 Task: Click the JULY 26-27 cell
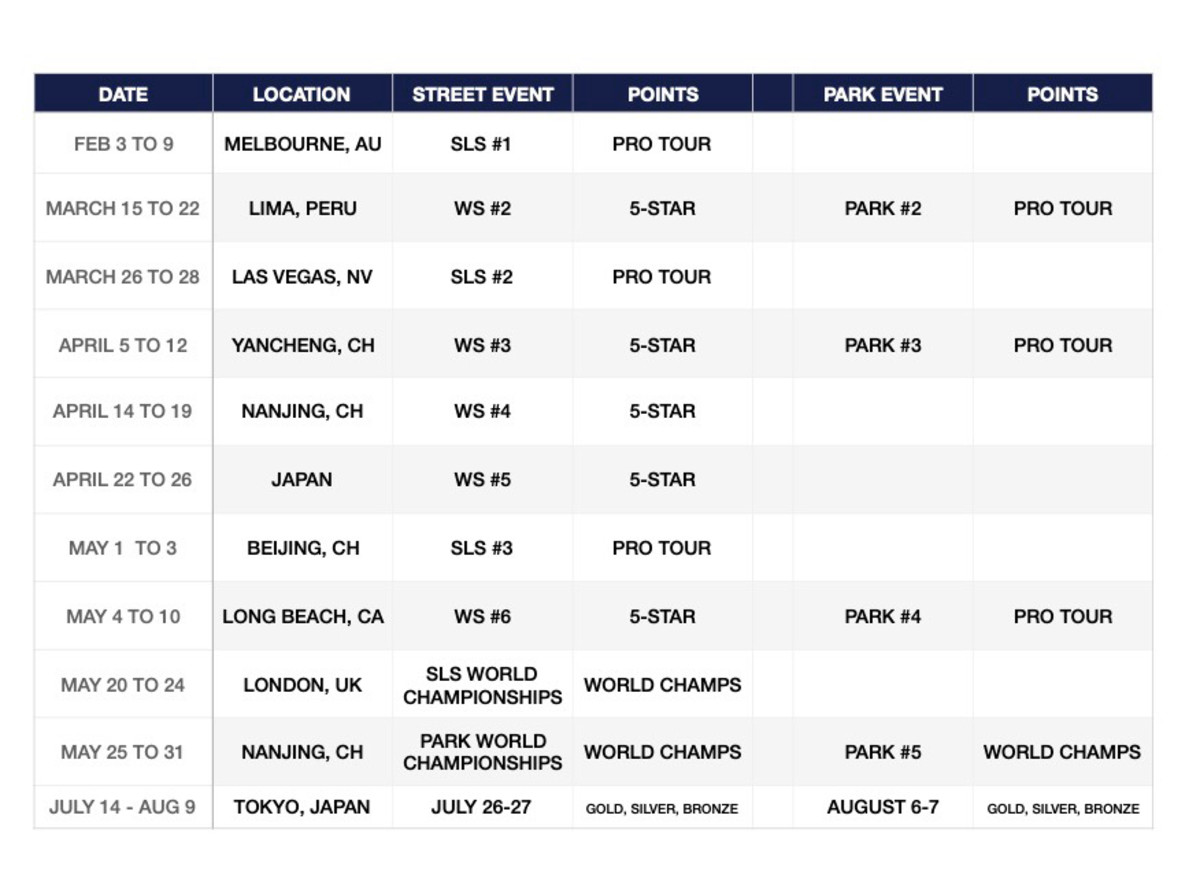[x=483, y=807]
